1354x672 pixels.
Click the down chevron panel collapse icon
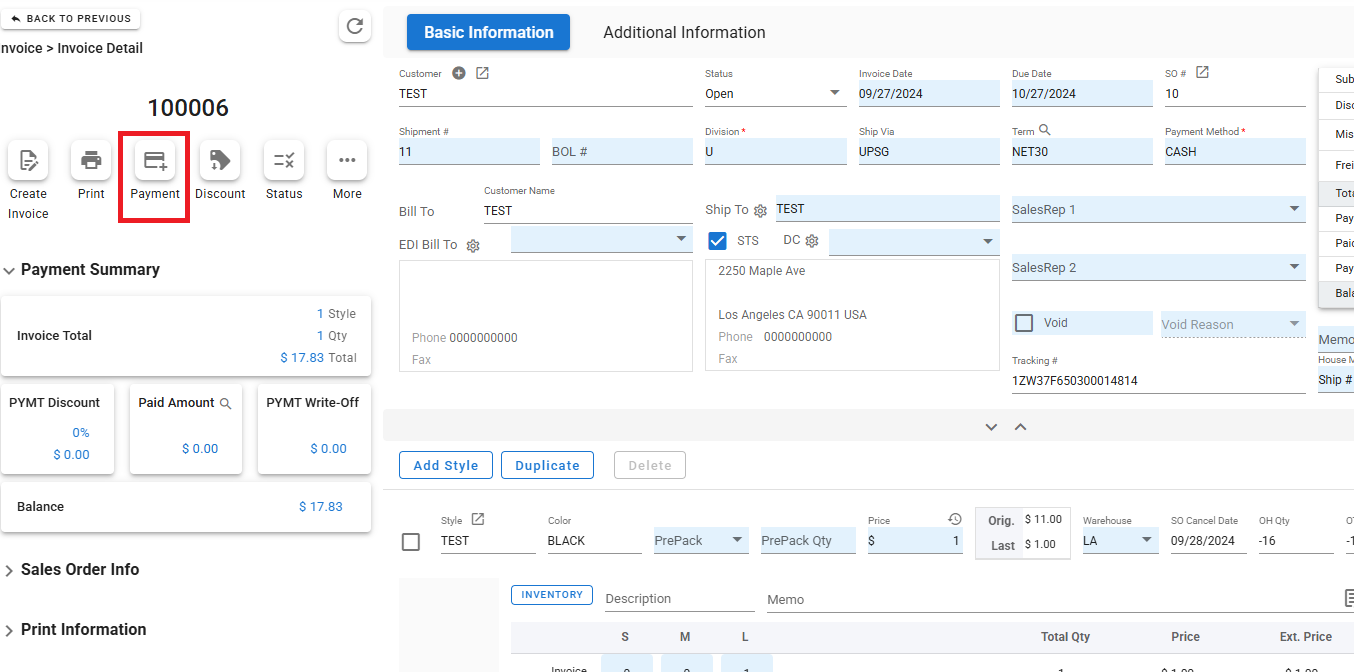click(991, 427)
